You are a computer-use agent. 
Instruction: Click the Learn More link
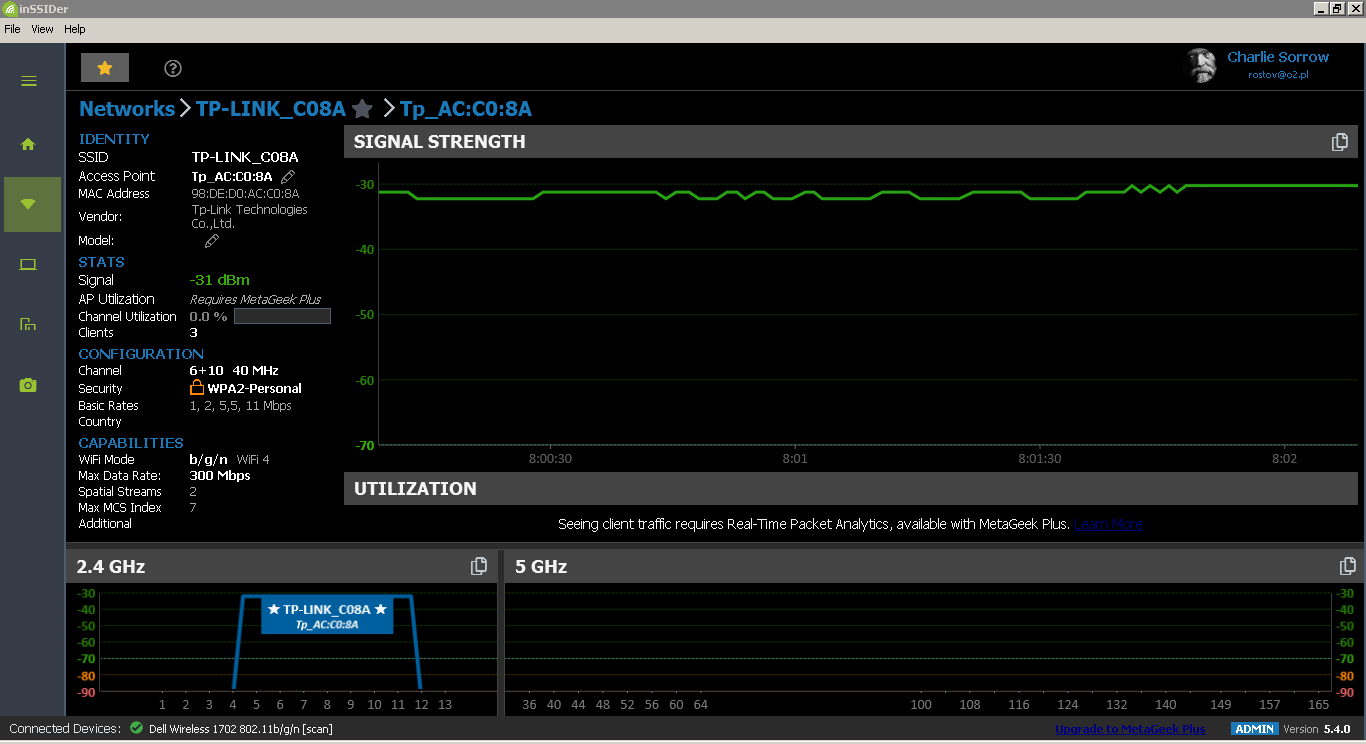tap(1108, 523)
